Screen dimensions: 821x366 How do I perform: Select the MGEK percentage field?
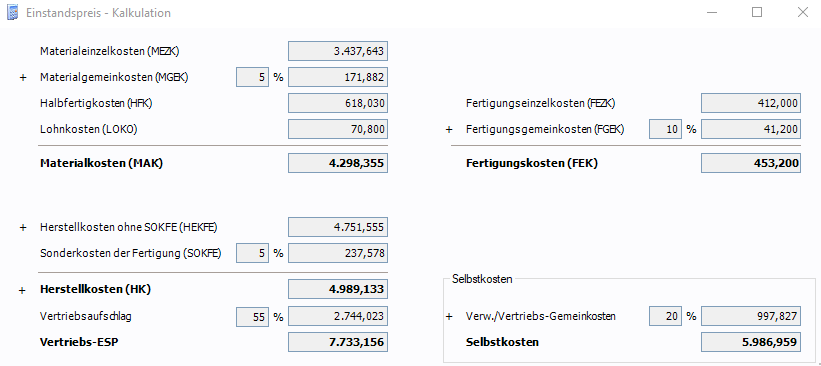(253, 77)
